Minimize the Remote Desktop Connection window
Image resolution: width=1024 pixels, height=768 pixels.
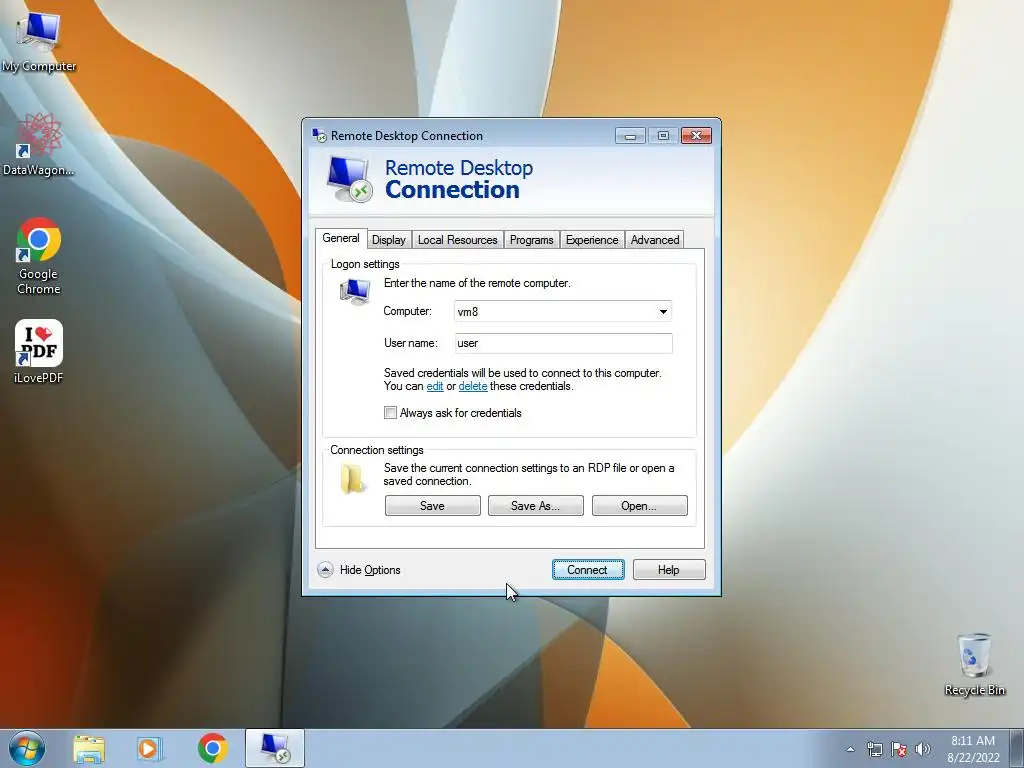(630, 136)
